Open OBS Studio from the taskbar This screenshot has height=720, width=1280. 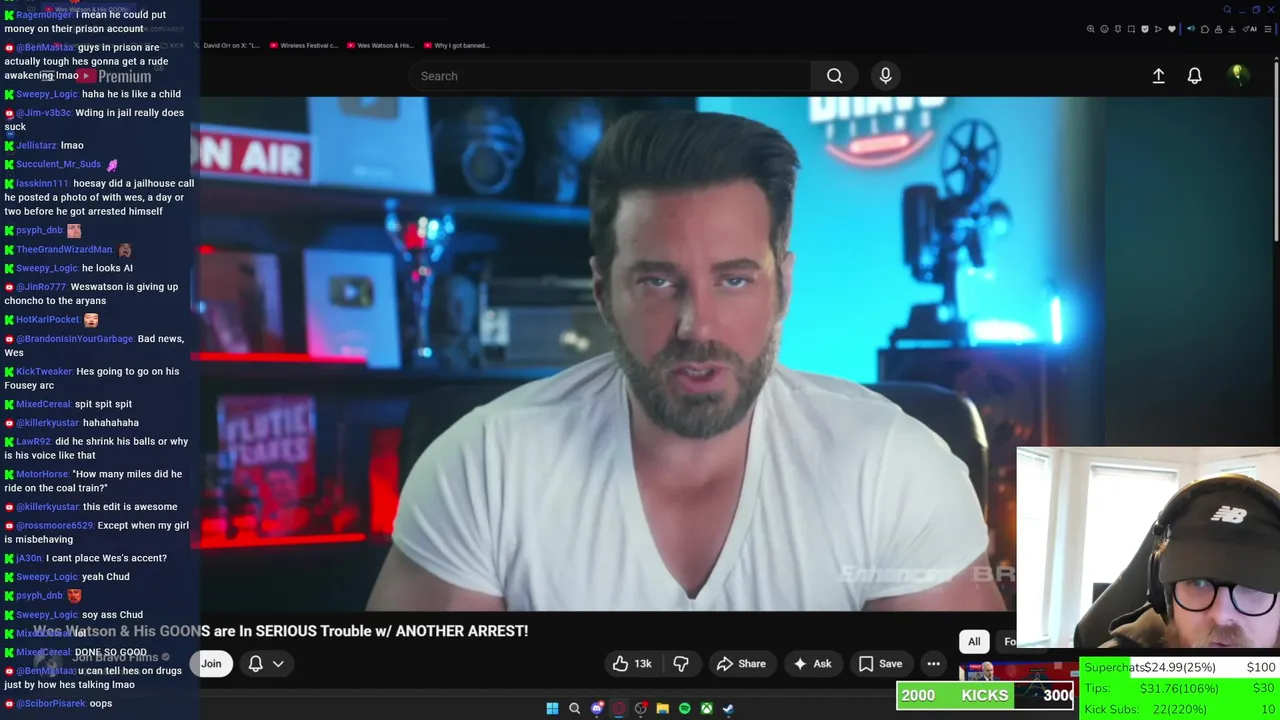pos(641,708)
